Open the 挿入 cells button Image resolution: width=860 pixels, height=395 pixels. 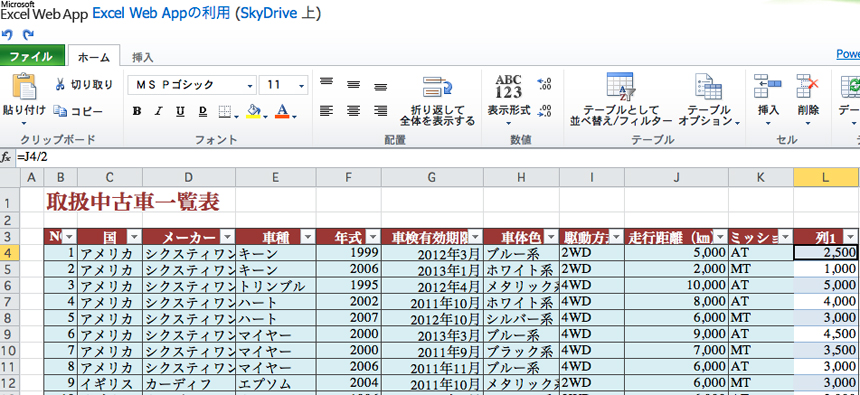(x=768, y=99)
